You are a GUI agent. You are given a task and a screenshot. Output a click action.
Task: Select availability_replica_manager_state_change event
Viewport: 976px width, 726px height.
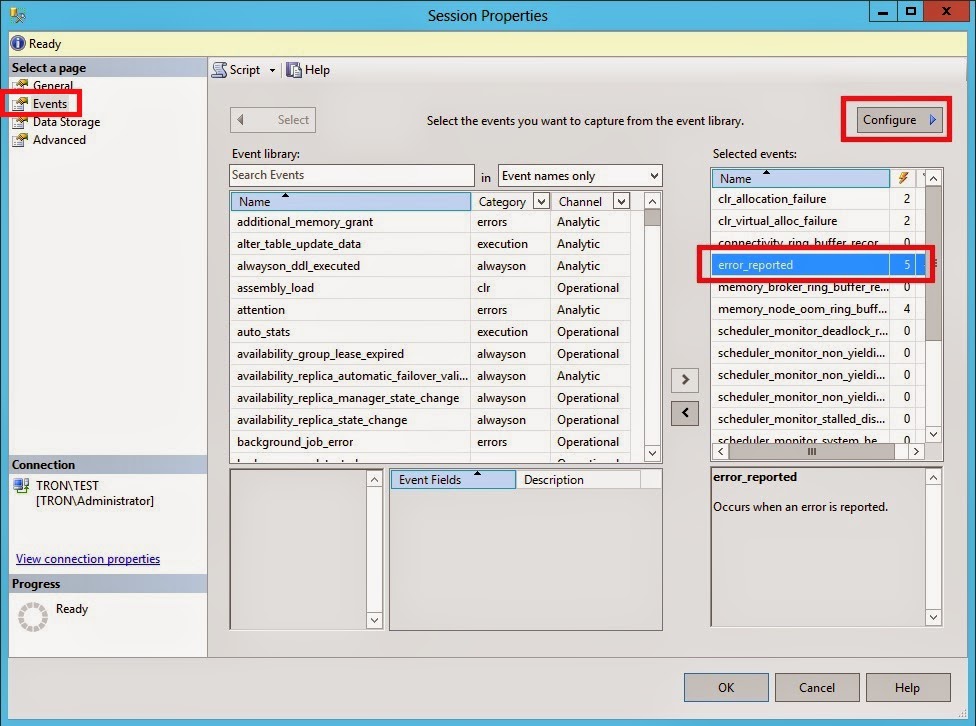point(430,398)
